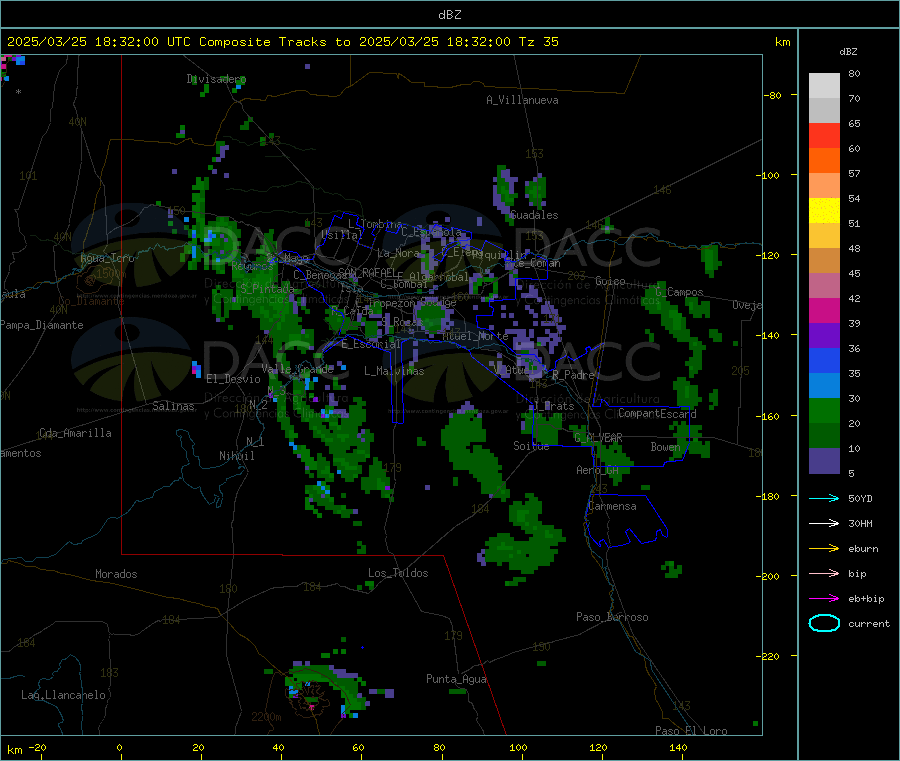Viewport: 900px width, 761px height.
Task: Click the Carmensa map label
Action: click(x=612, y=506)
